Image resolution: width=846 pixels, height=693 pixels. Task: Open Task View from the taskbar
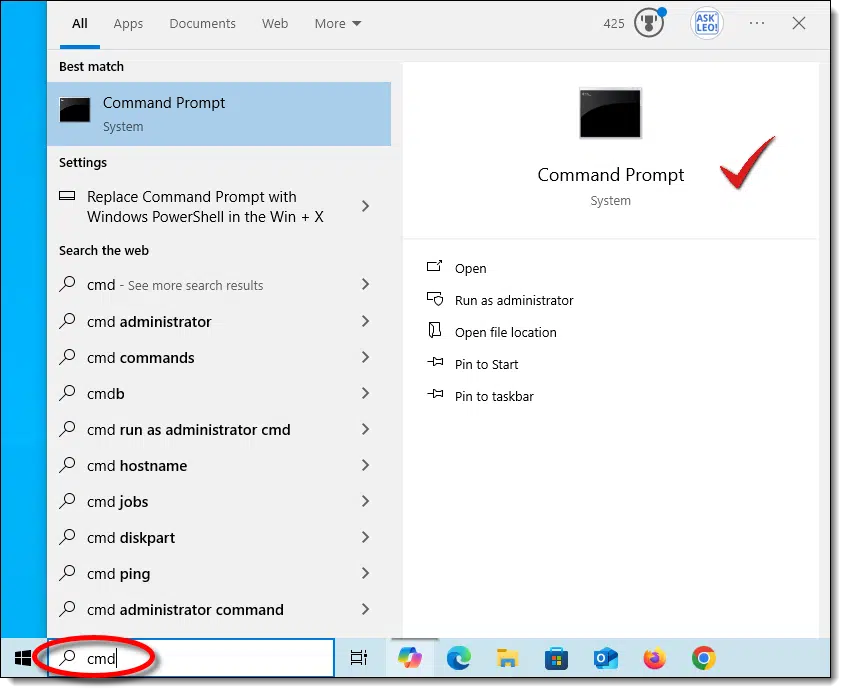pyautogui.click(x=358, y=658)
